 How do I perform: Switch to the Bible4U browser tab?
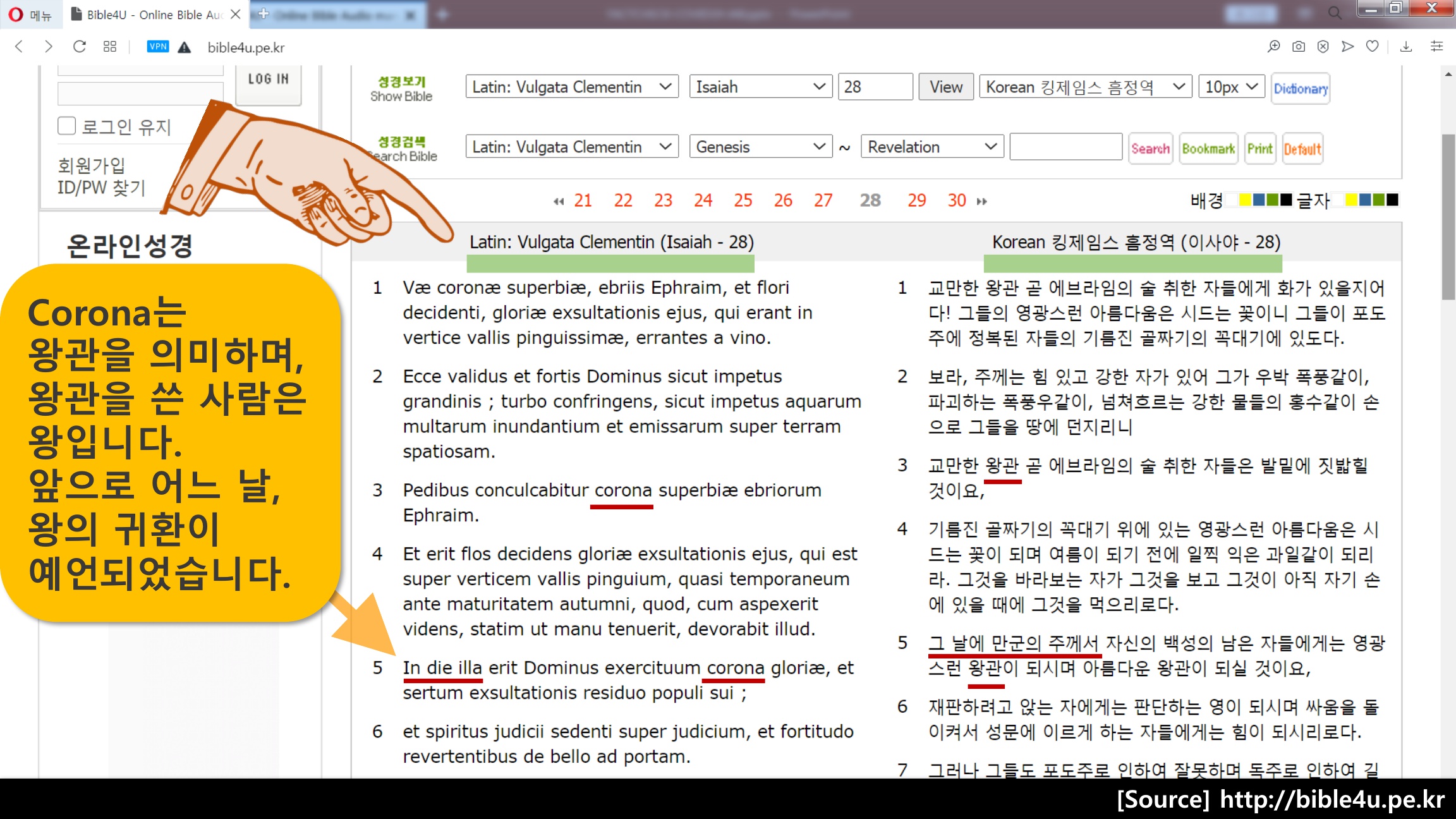(x=155, y=15)
